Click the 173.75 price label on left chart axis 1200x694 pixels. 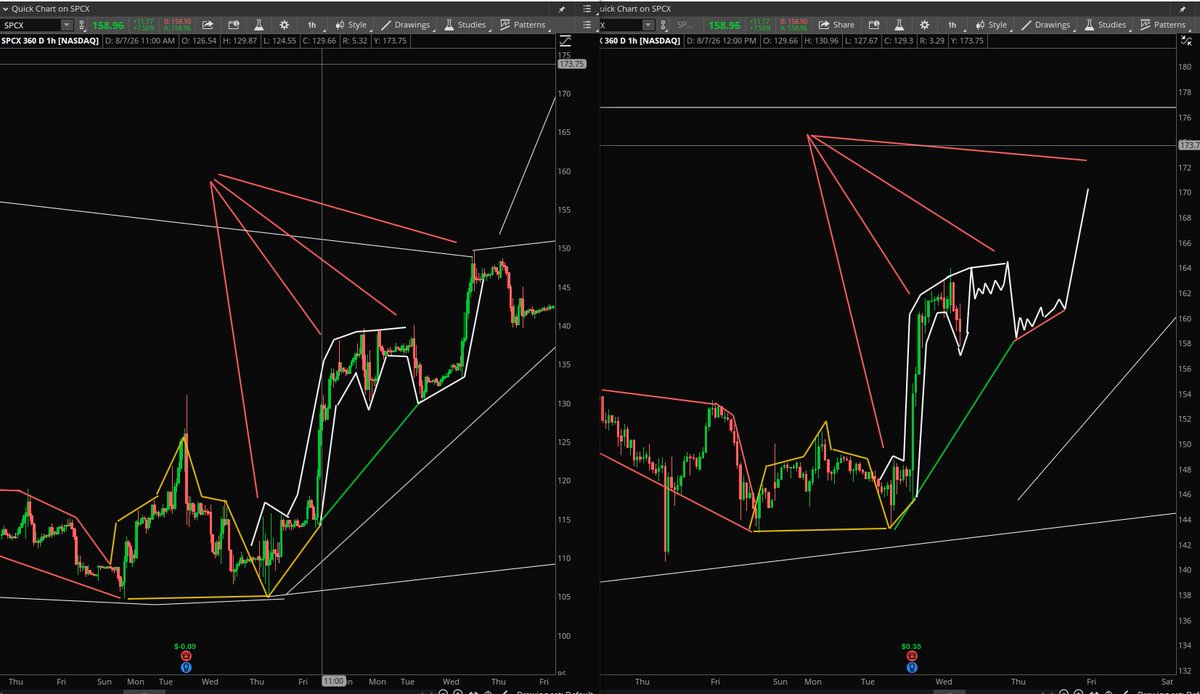(x=573, y=63)
